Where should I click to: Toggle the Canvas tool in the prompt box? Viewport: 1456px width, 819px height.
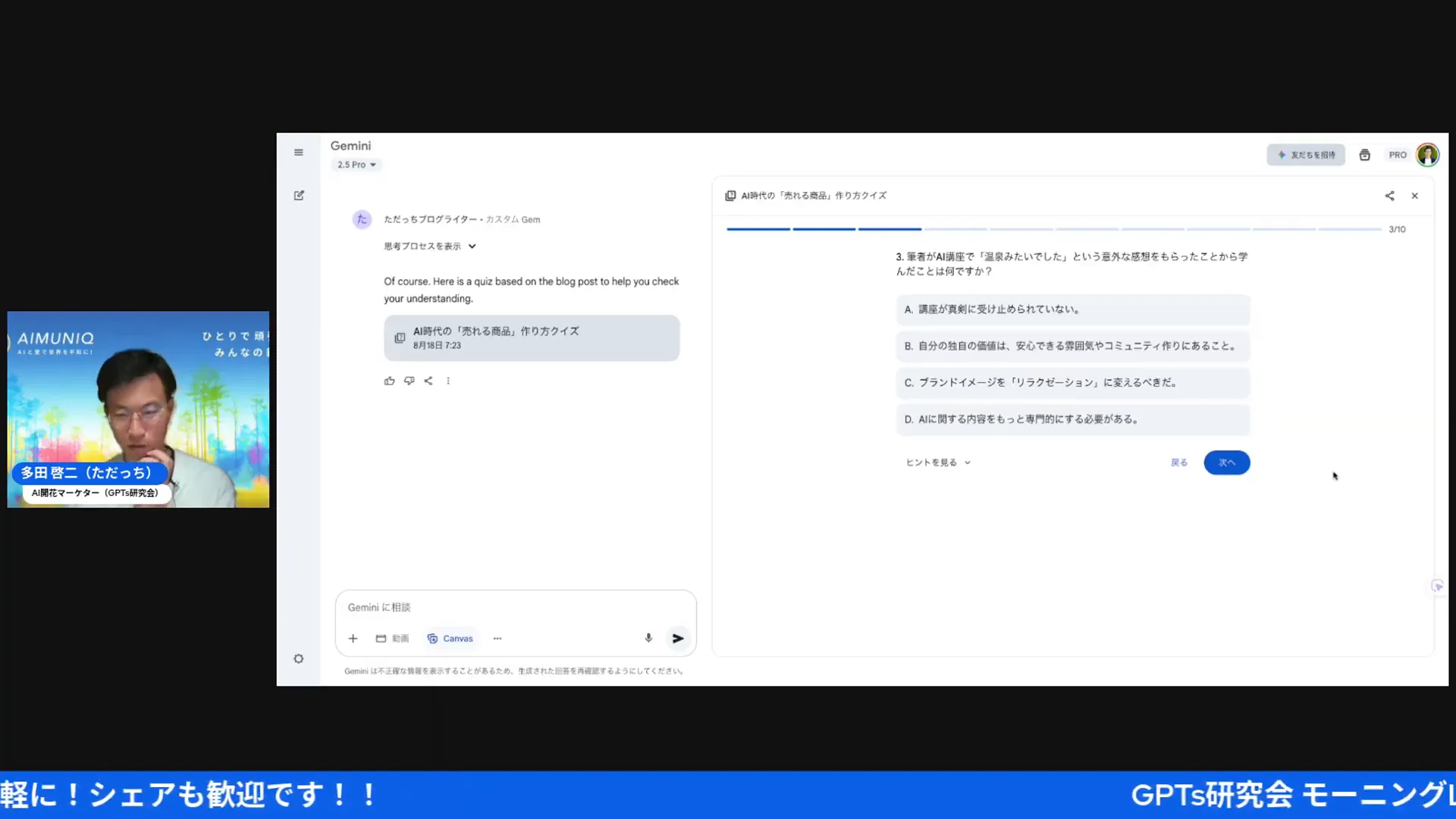450,639
